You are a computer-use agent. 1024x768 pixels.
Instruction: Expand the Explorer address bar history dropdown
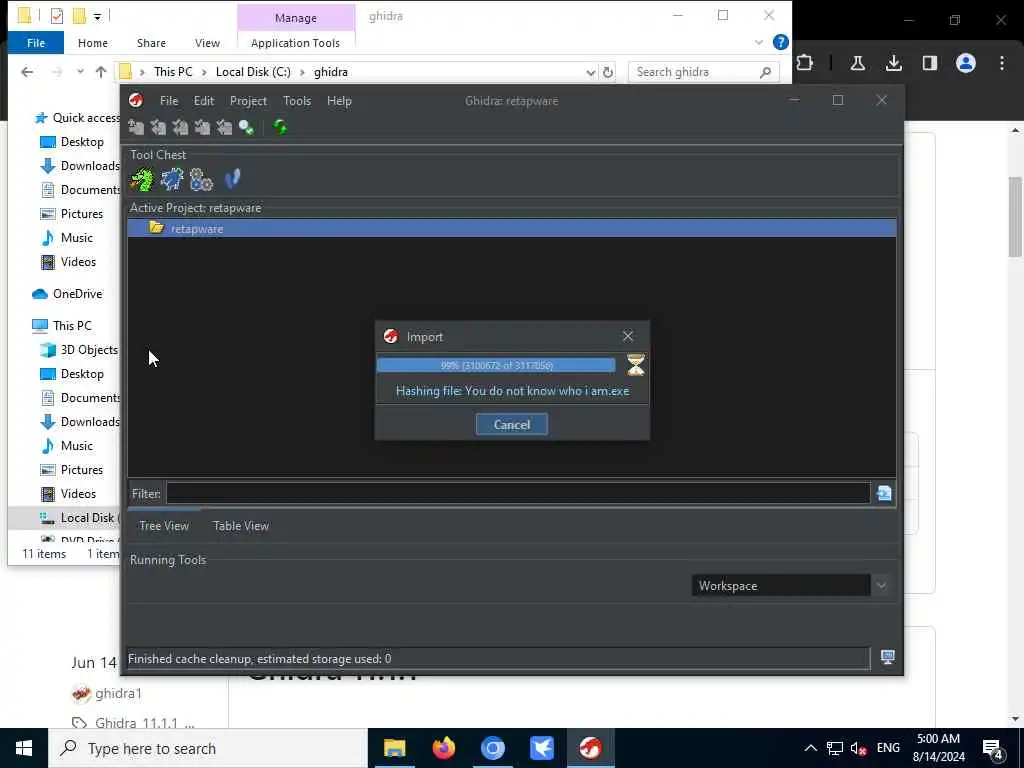[x=590, y=72]
